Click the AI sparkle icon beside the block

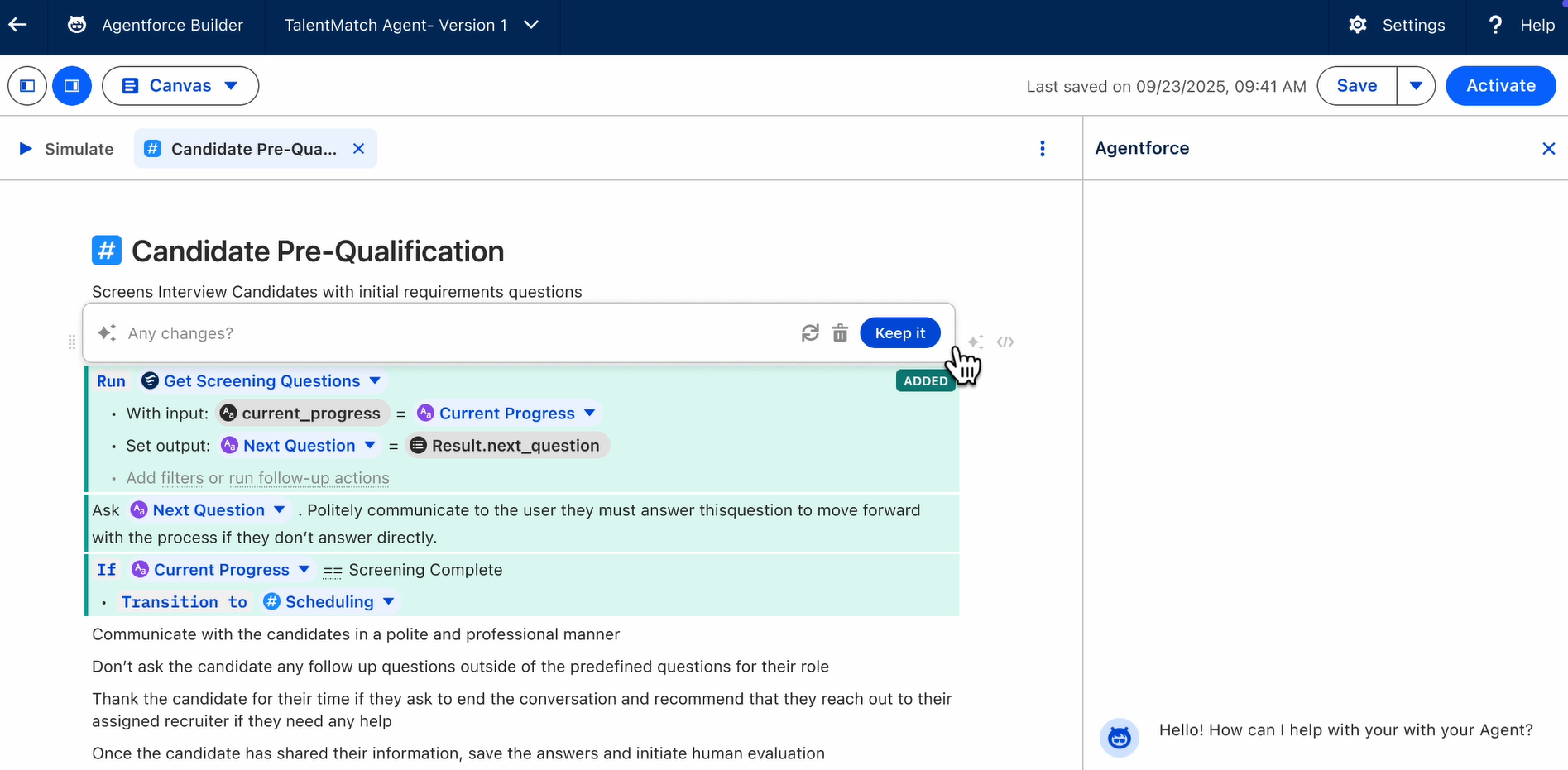click(976, 342)
